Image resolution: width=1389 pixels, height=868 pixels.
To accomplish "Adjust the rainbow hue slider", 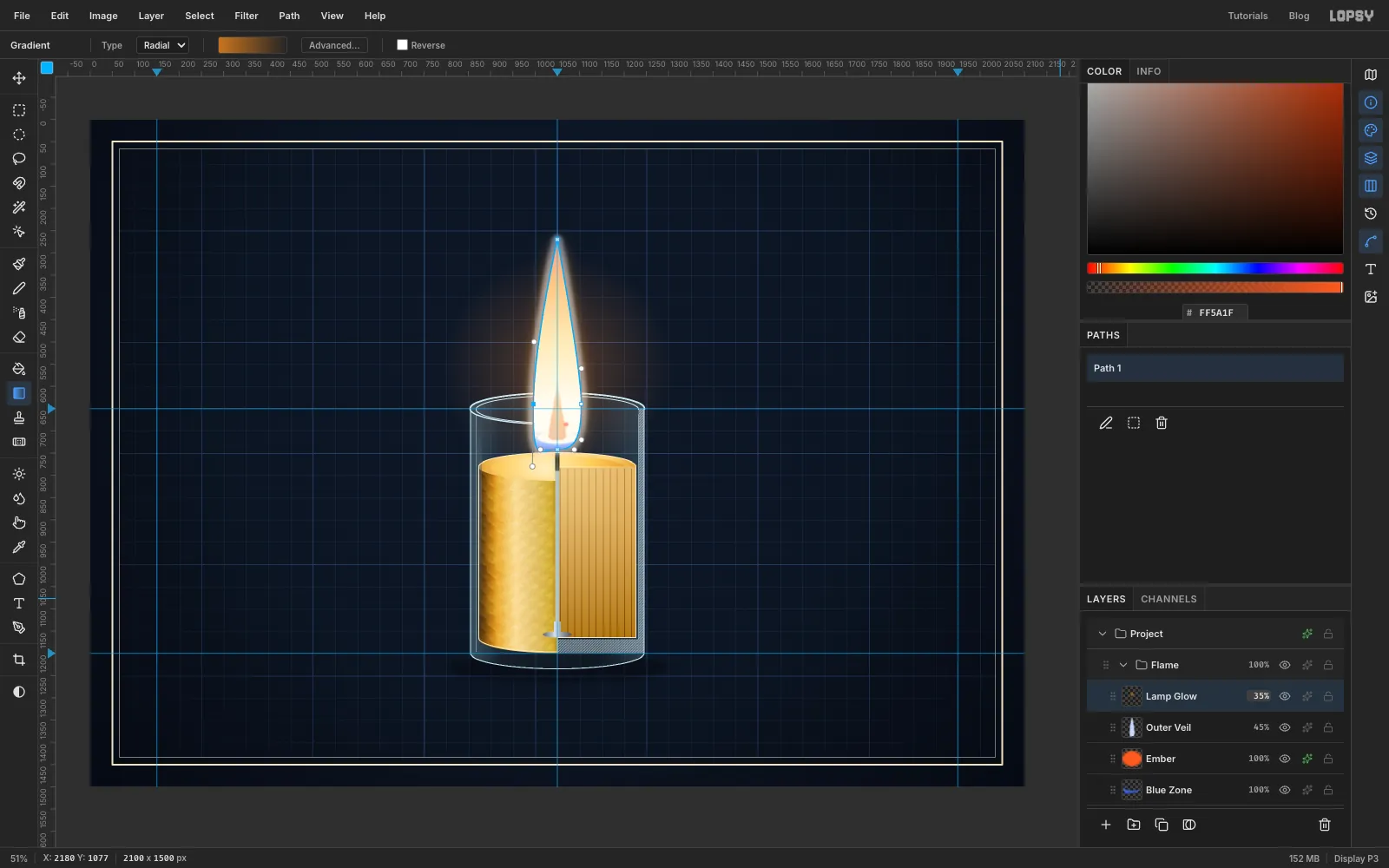I will [x=1215, y=268].
